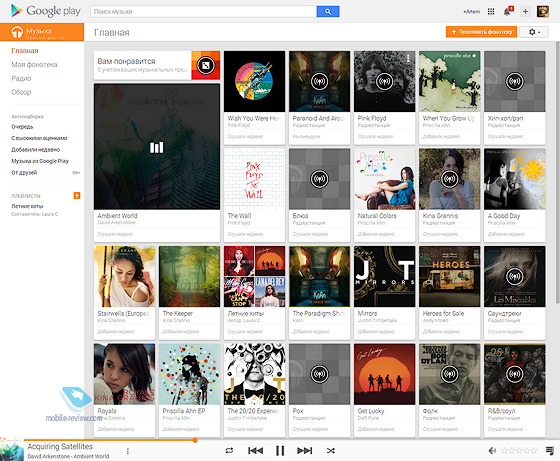Expand the settings gear dropdown
This screenshot has height=461, width=560.
pos(534,32)
